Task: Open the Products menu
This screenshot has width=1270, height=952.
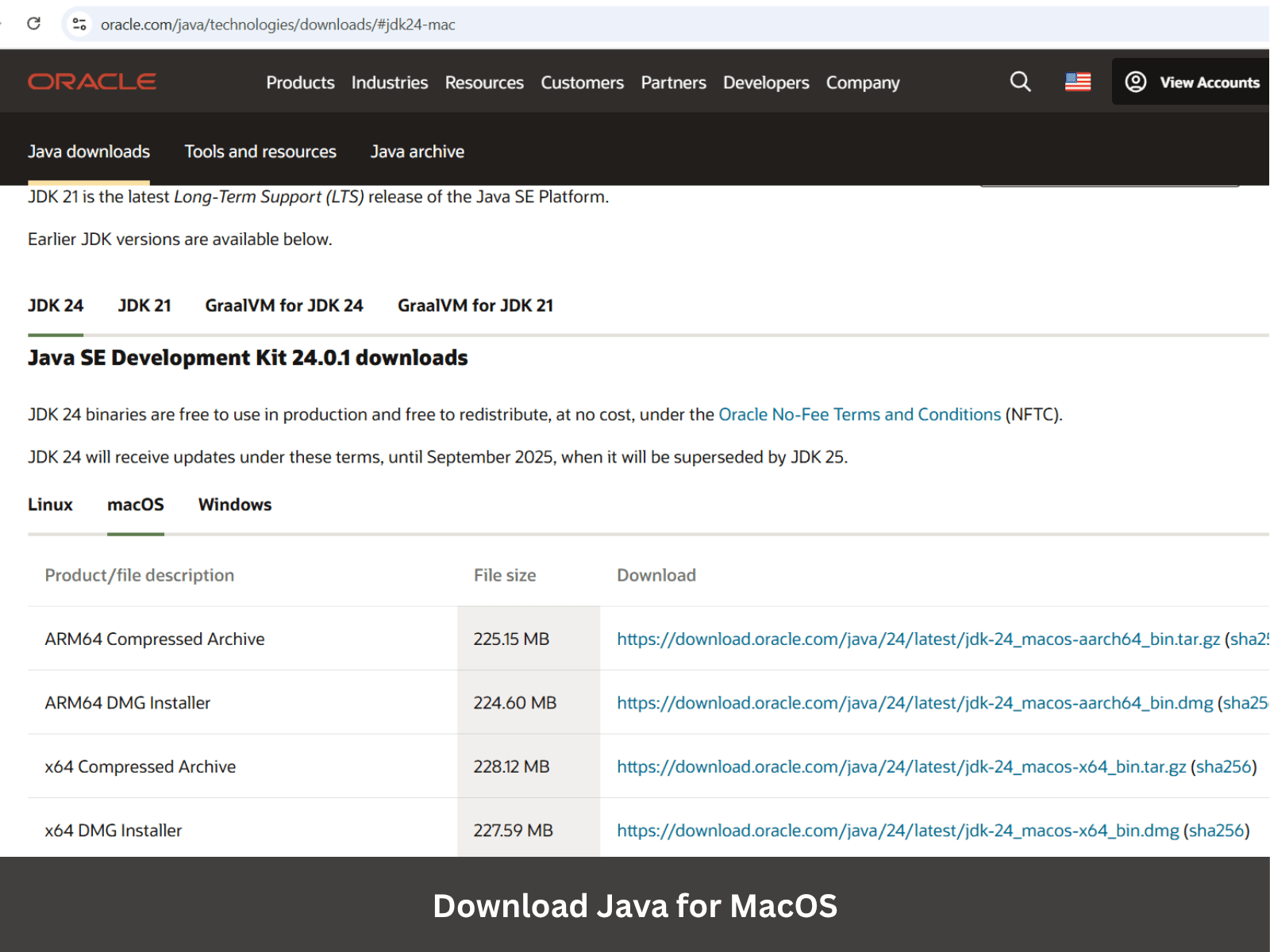Action: pyautogui.click(x=300, y=83)
